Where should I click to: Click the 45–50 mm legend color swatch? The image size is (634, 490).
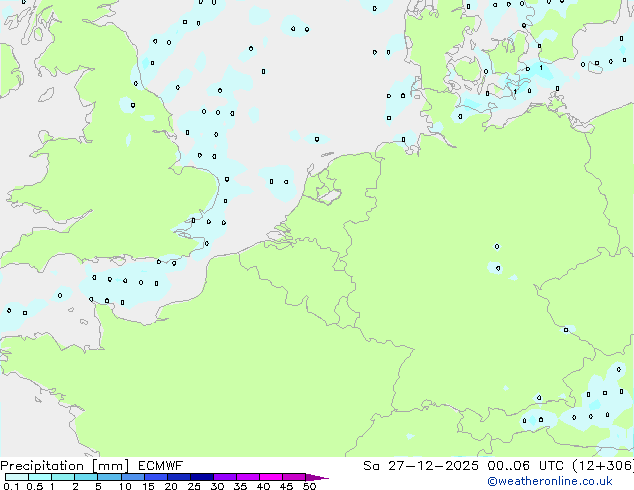click(294, 477)
